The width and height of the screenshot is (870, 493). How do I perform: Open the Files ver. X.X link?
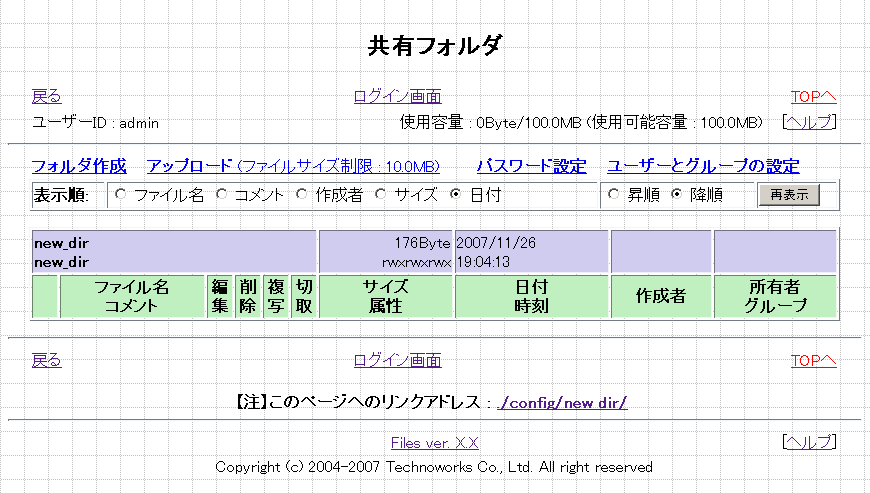click(x=434, y=442)
